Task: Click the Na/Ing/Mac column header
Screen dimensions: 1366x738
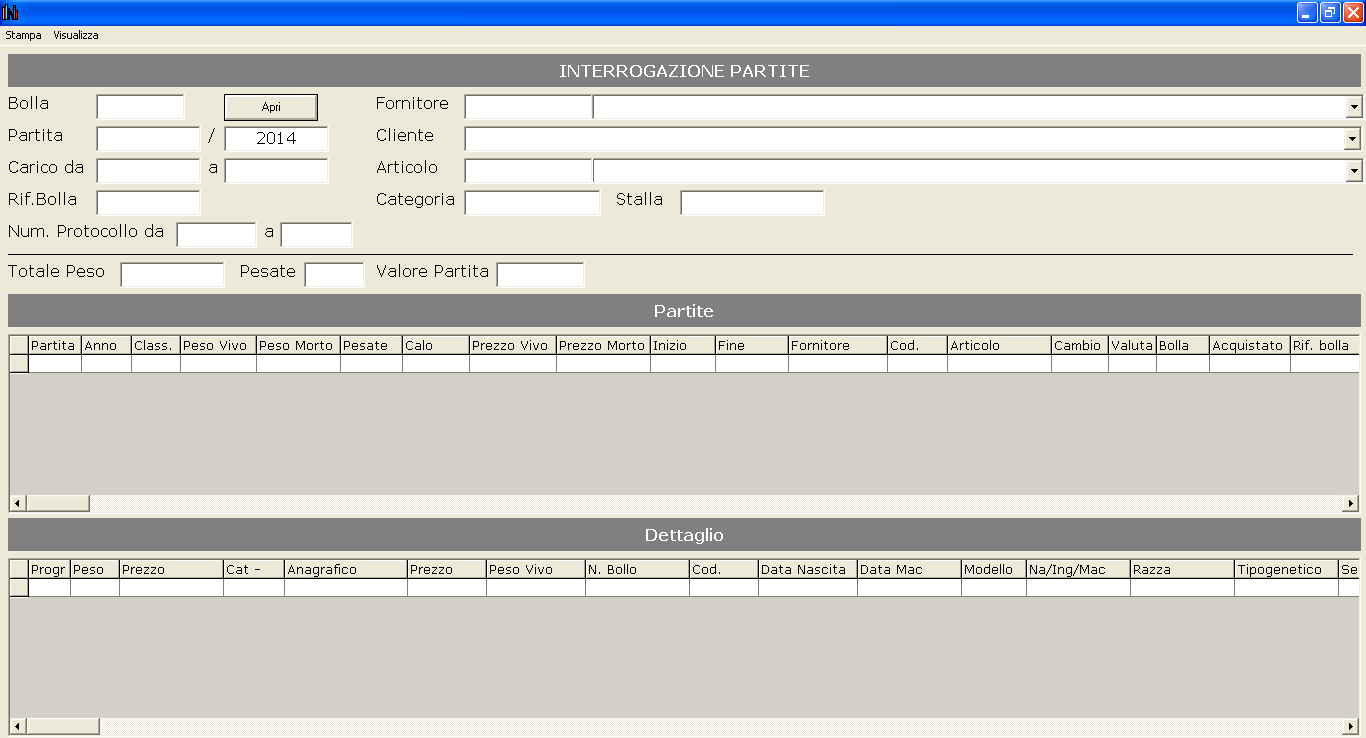Action: pyautogui.click(x=1078, y=569)
